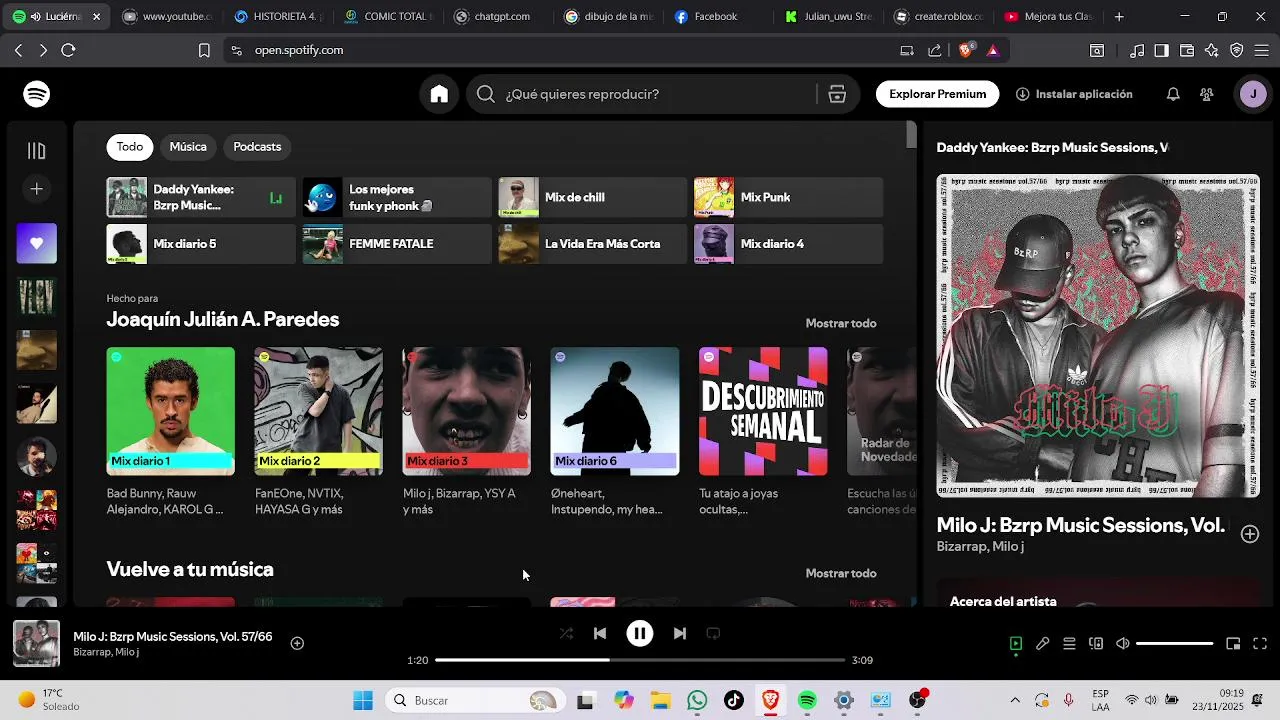Click Instalar aplicación link
Viewport: 1280px width, 720px height.
pyautogui.click(x=1074, y=94)
